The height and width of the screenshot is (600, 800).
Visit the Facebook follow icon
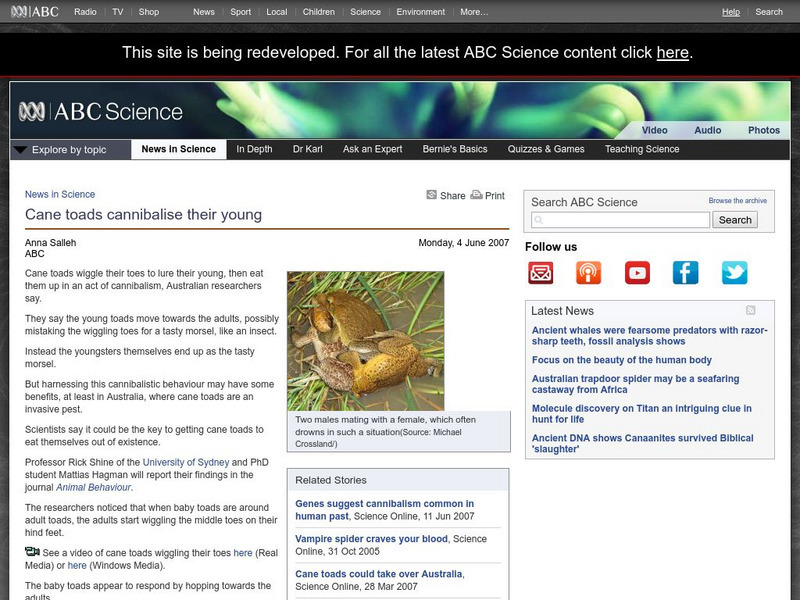point(685,273)
